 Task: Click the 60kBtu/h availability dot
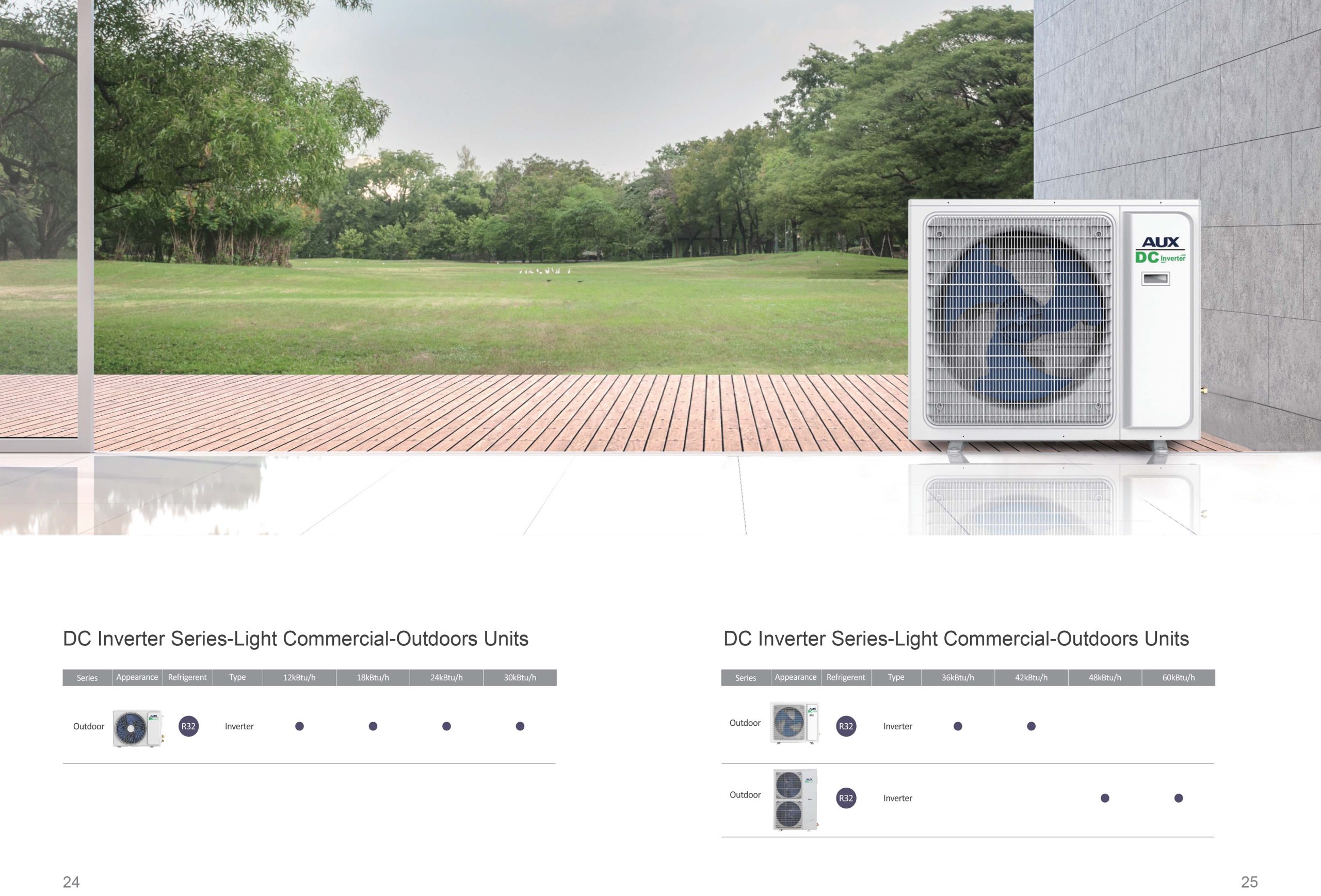click(1179, 797)
